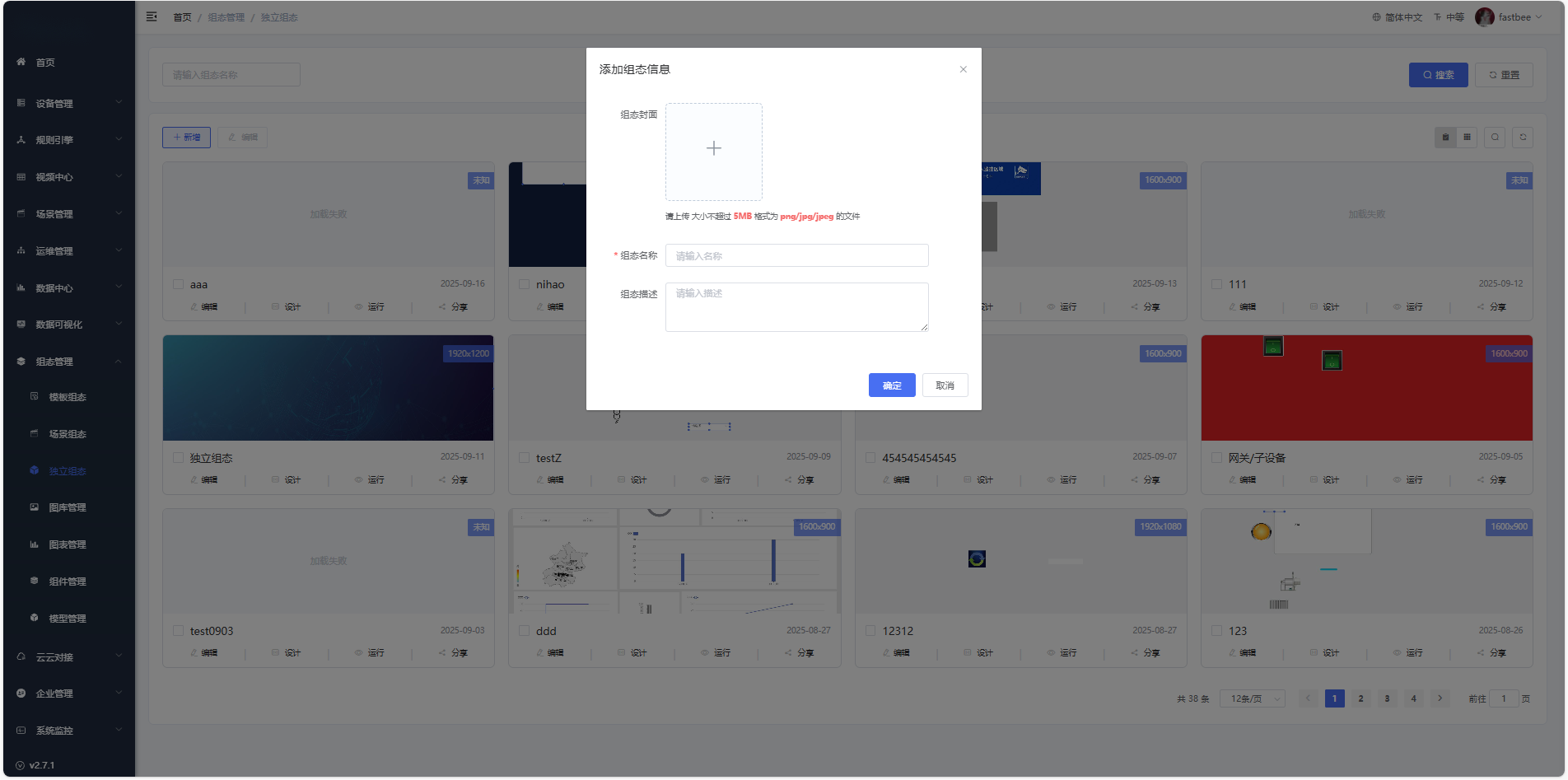
Task: Expand the 设备管理 sidebar menu
Action: [x=69, y=103]
